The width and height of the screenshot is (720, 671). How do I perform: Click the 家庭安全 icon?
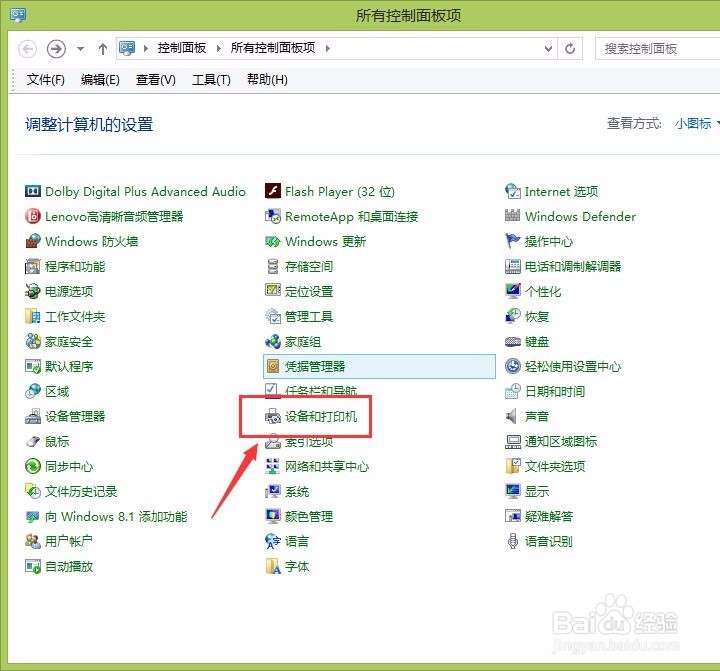[x=33, y=341]
